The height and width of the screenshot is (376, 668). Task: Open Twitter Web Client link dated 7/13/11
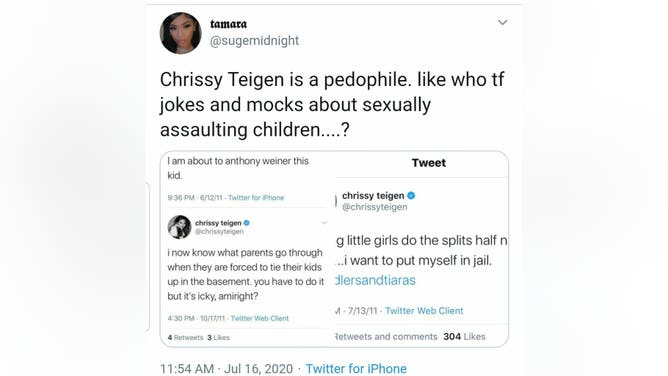(424, 311)
